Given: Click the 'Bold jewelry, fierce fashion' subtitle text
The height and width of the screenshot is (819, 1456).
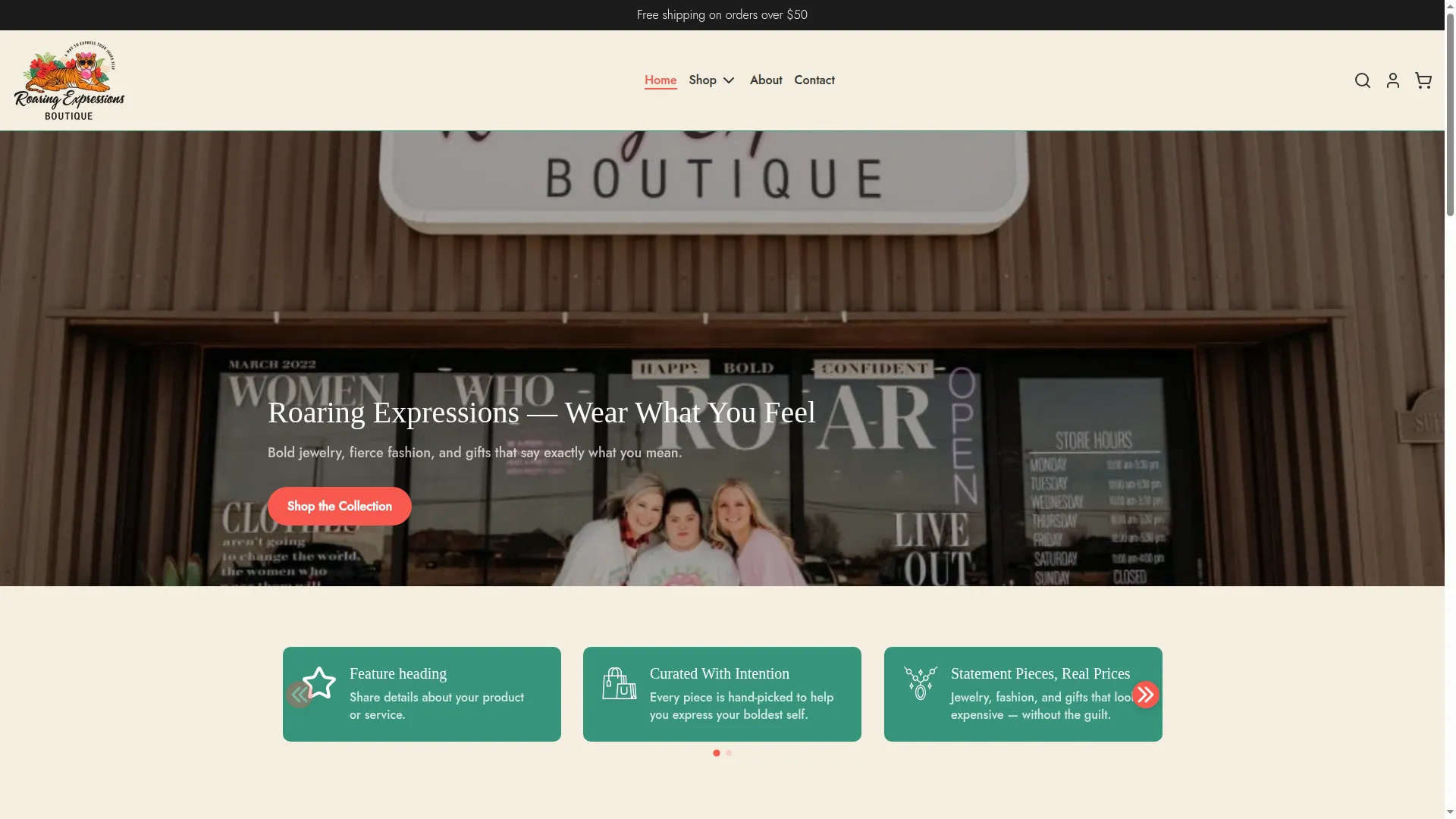Looking at the screenshot, I should pyautogui.click(x=475, y=453).
